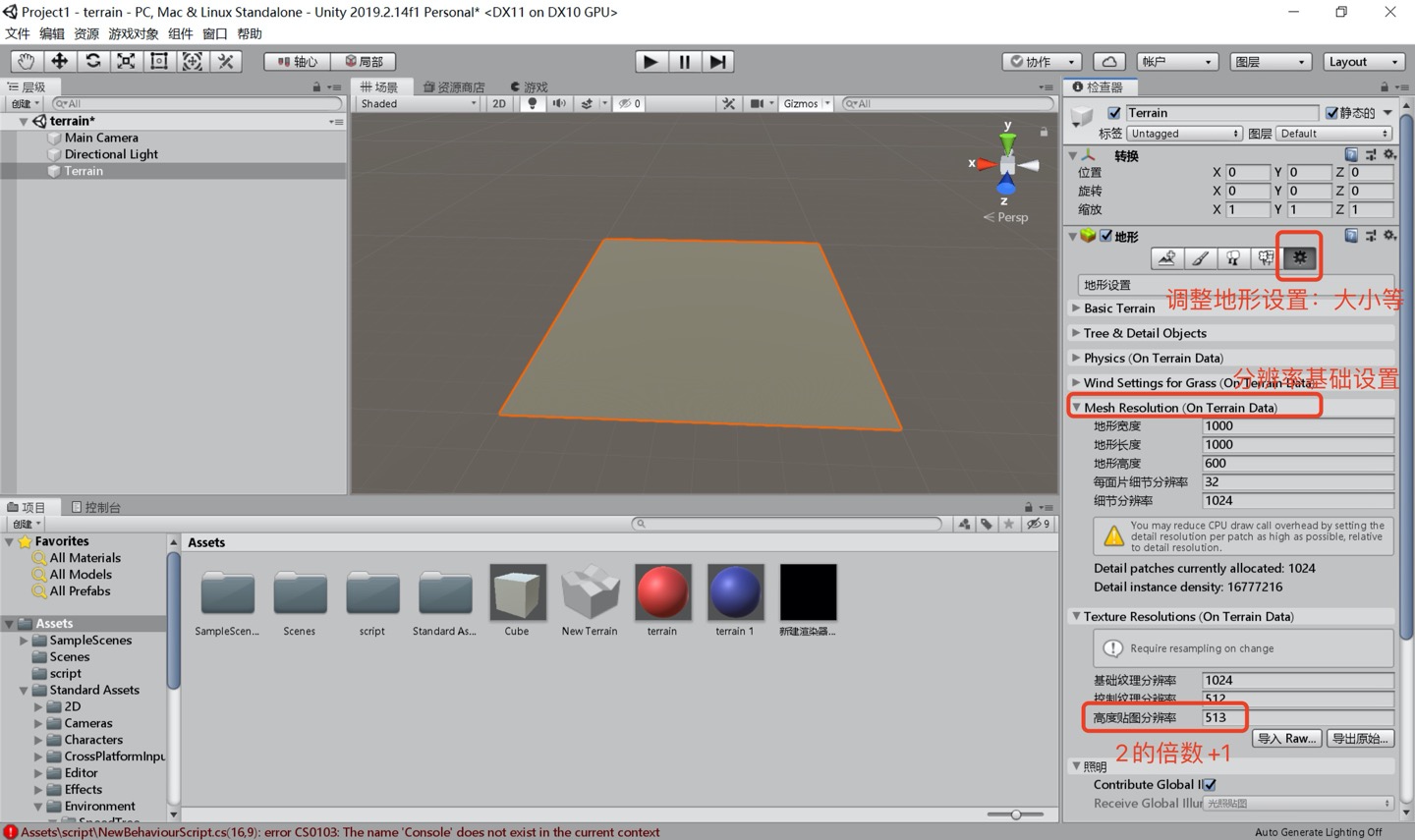Open the Terrain Settings gear icon
Image resolution: width=1415 pixels, height=840 pixels.
pos(1299,258)
